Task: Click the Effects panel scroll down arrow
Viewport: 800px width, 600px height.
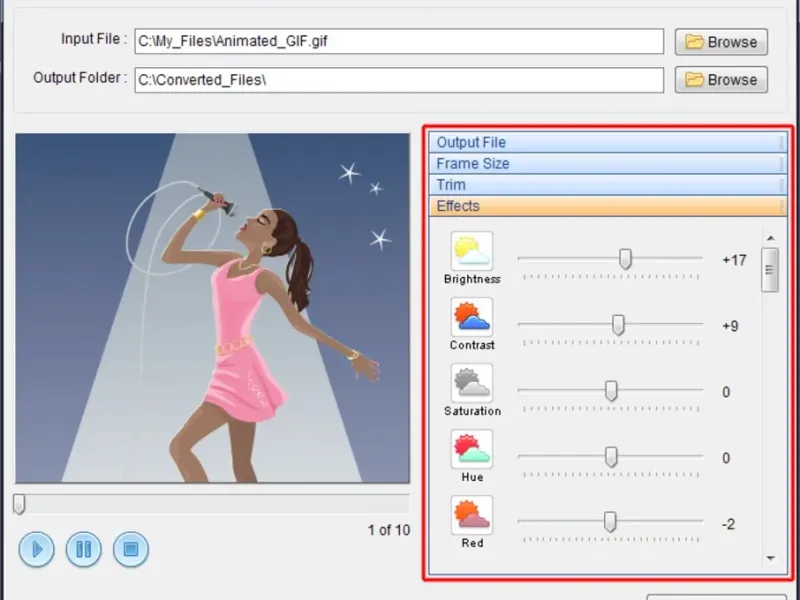Action: click(770, 559)
